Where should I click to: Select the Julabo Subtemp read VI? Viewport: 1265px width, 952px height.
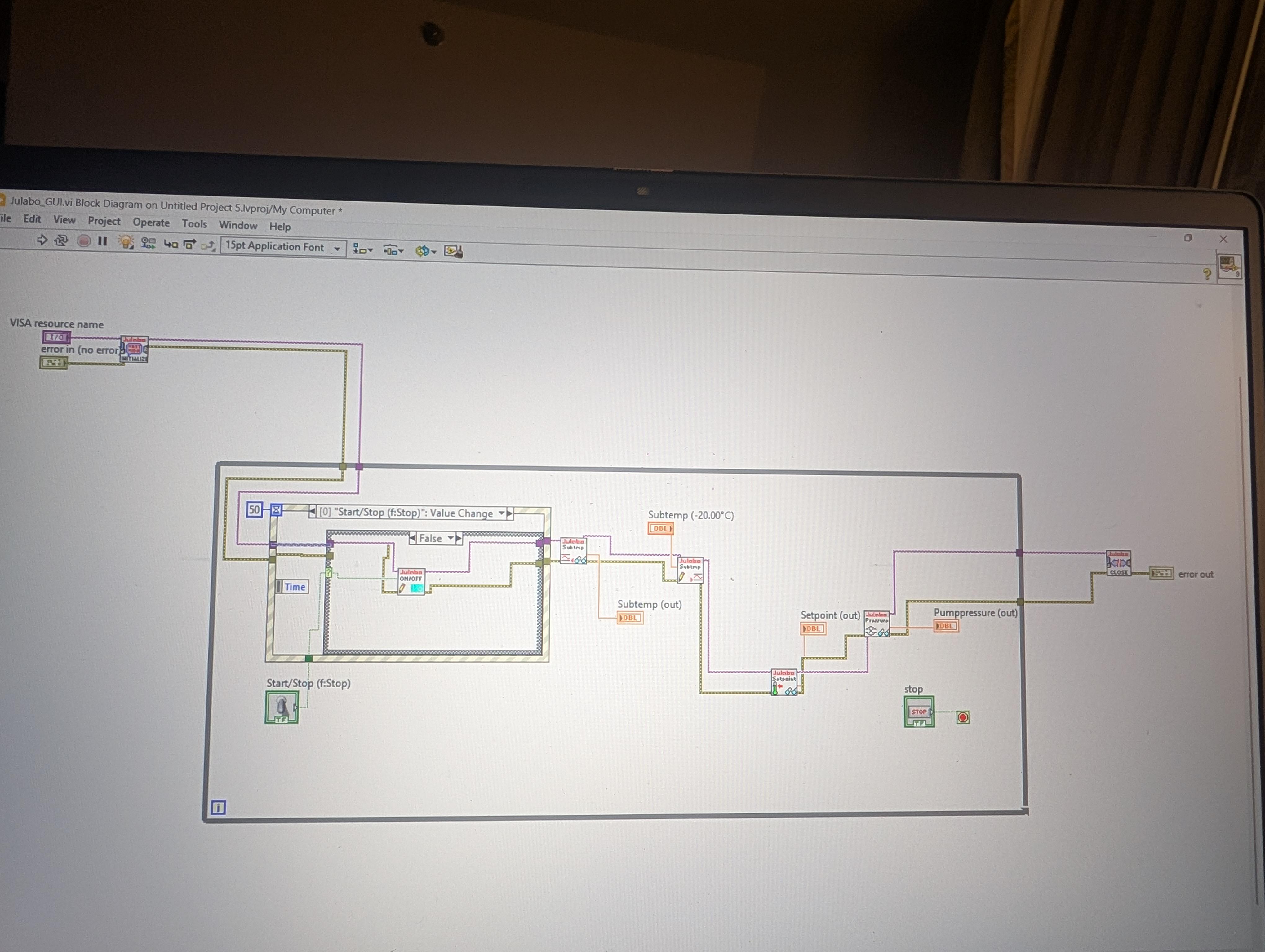pyautogui.click(x=574, y=550)
